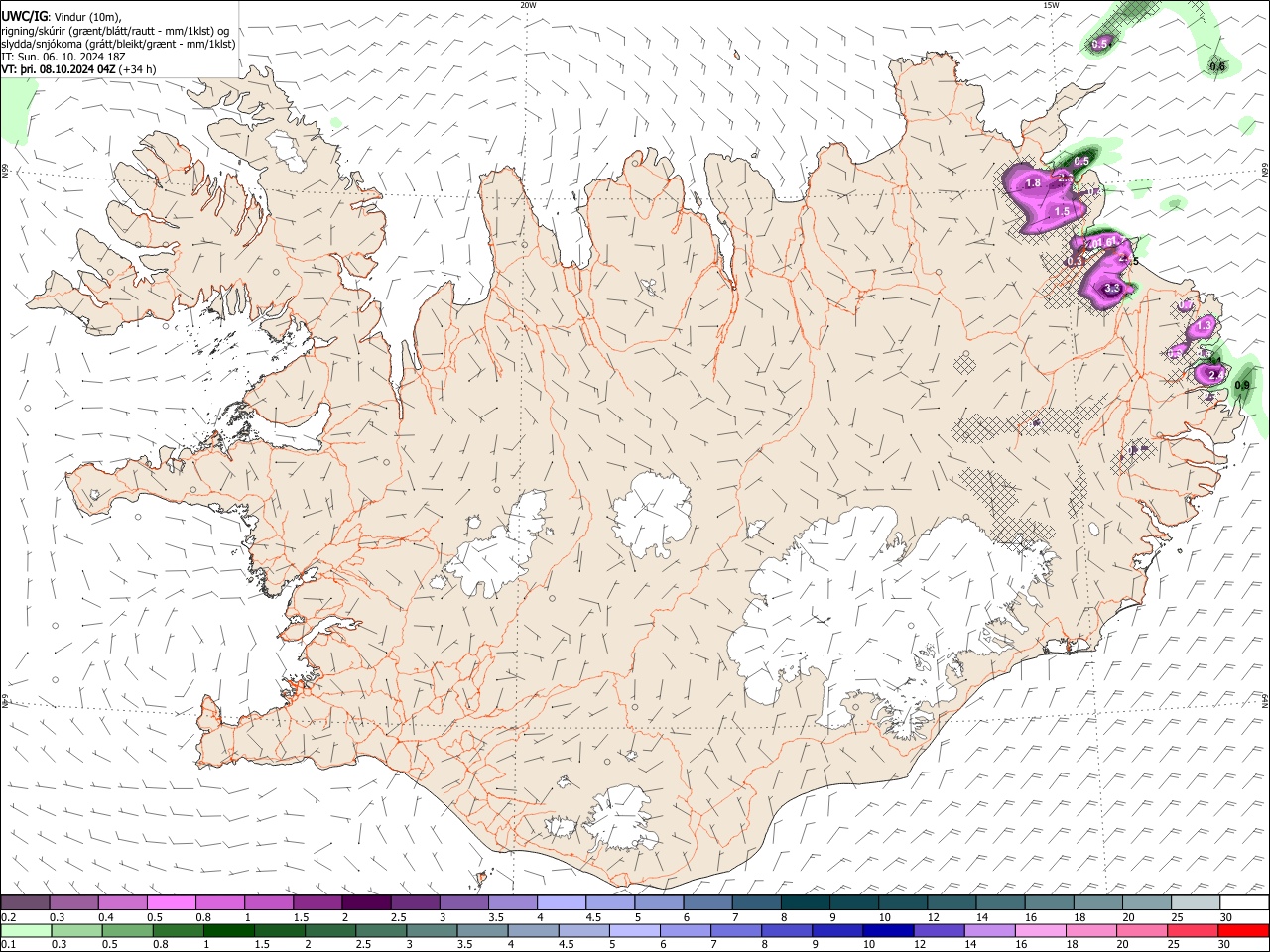This screenshot has width=1270, height=952.
Task: Click the '0.4' label in the snow legend
Action: click(x=106, y=917)
